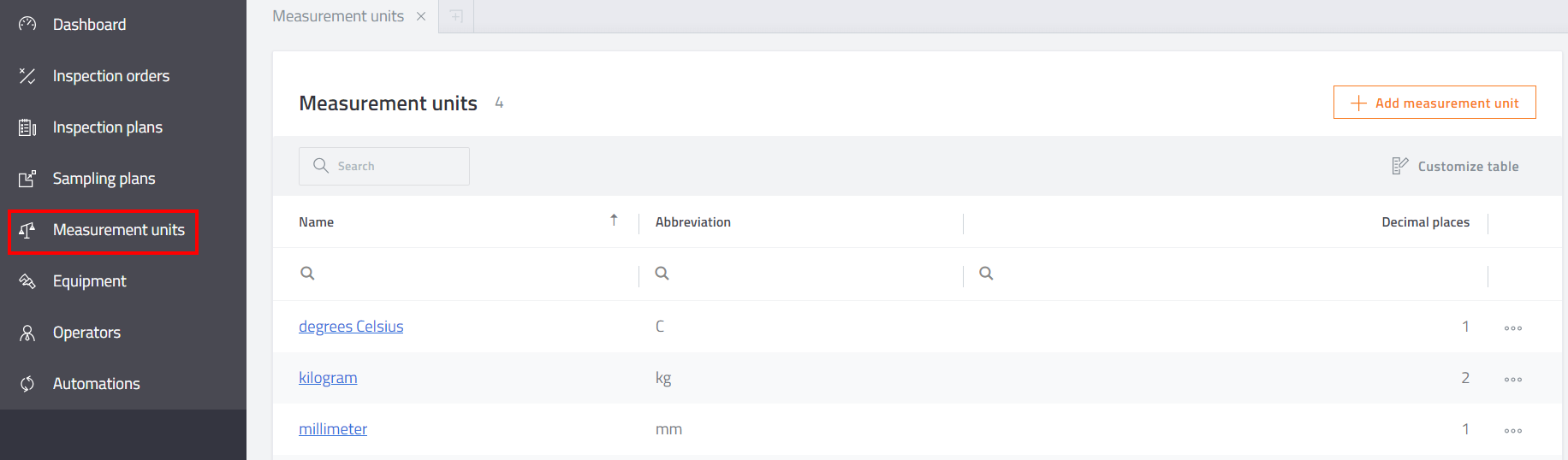The image size is (1568, 460).
Task: Sort by Name column arrow
Action: coord(614,221)
